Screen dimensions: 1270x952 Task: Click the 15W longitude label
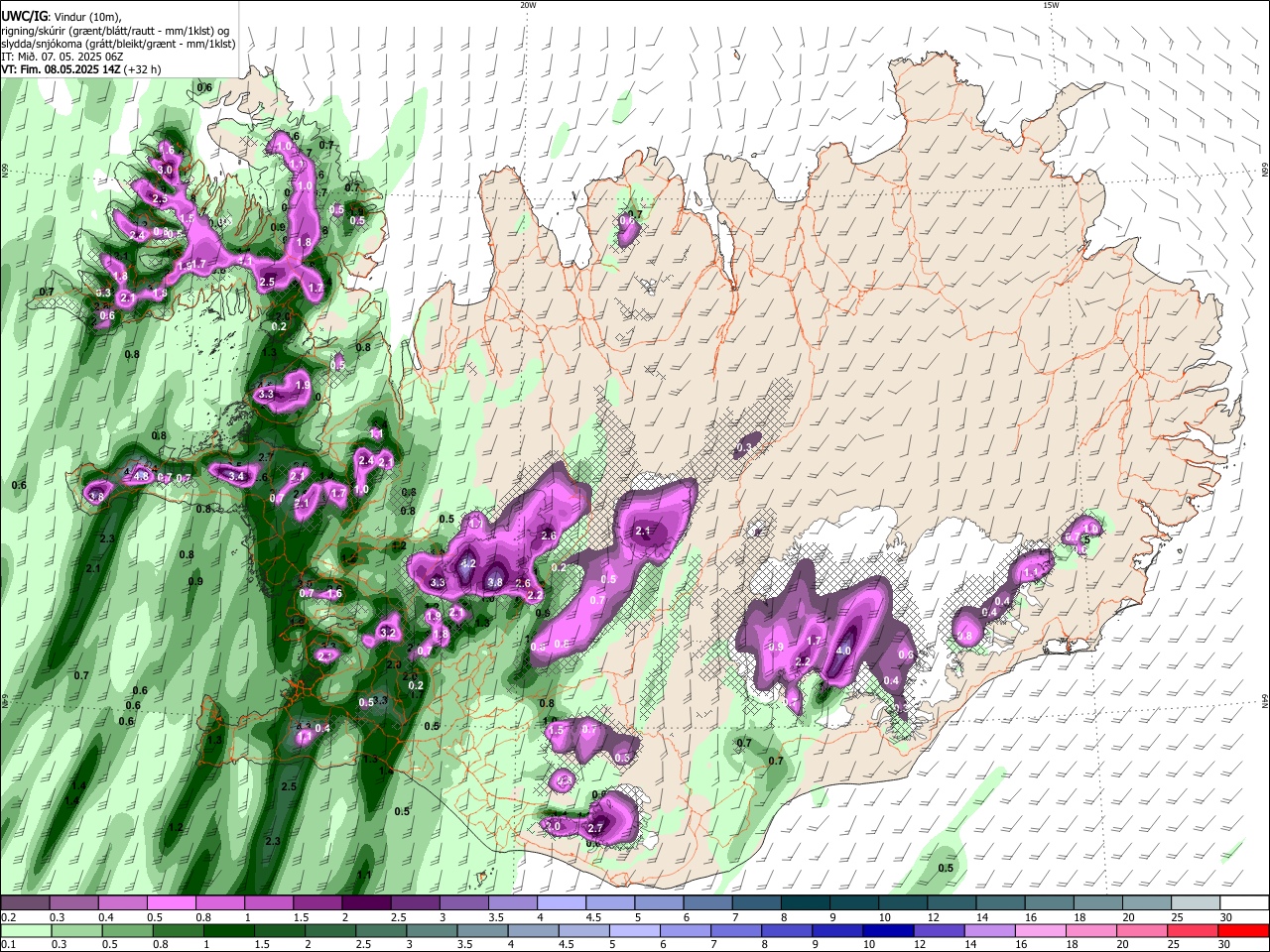[1051, 5]
